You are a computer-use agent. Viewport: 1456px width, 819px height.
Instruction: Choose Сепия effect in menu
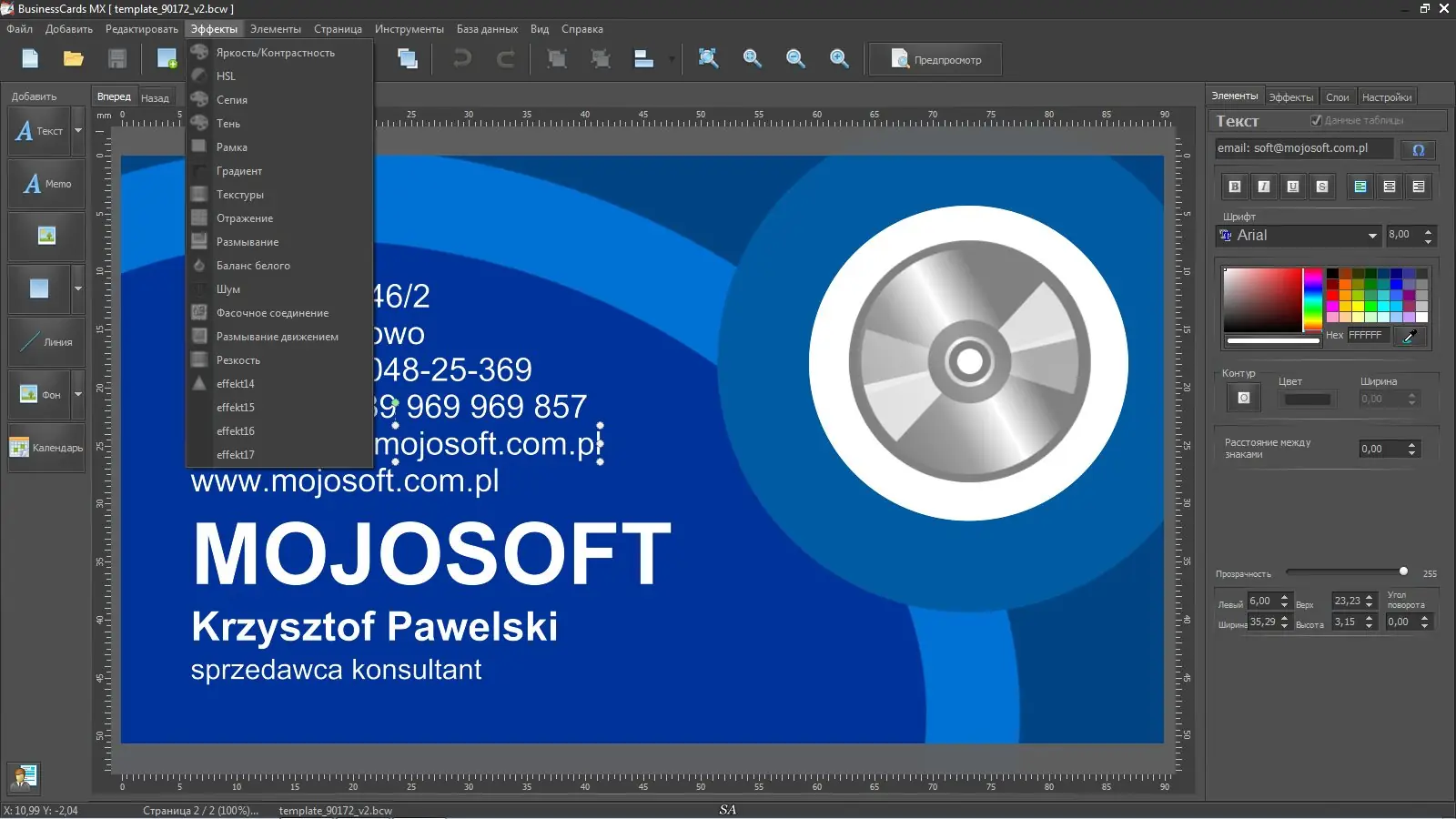[279, 100]
